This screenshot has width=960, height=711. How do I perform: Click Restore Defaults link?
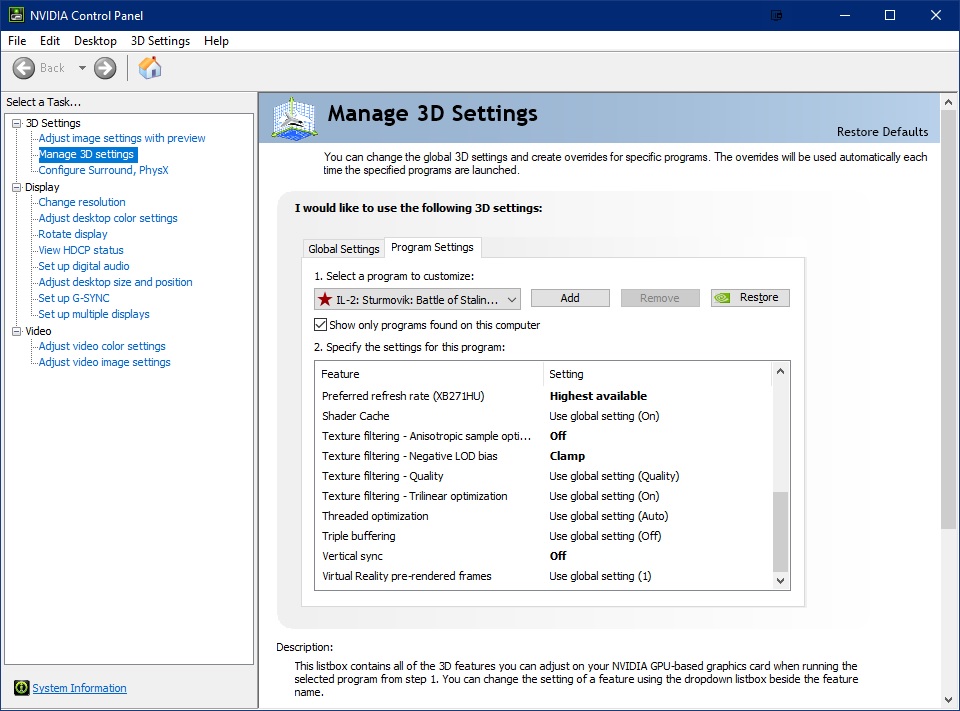[x=882, y=132]
